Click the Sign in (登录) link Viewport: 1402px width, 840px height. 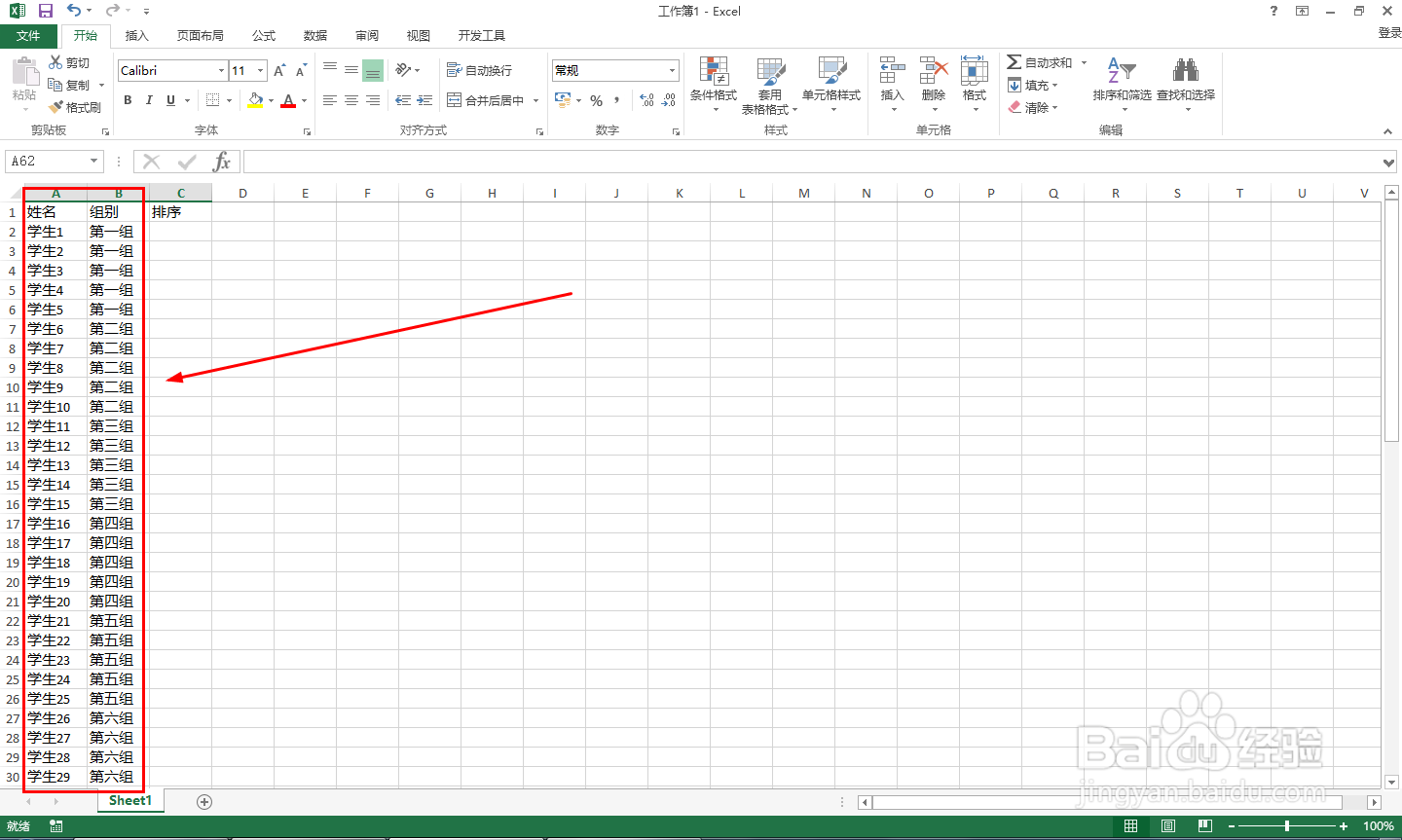[x=1389, y=33]
